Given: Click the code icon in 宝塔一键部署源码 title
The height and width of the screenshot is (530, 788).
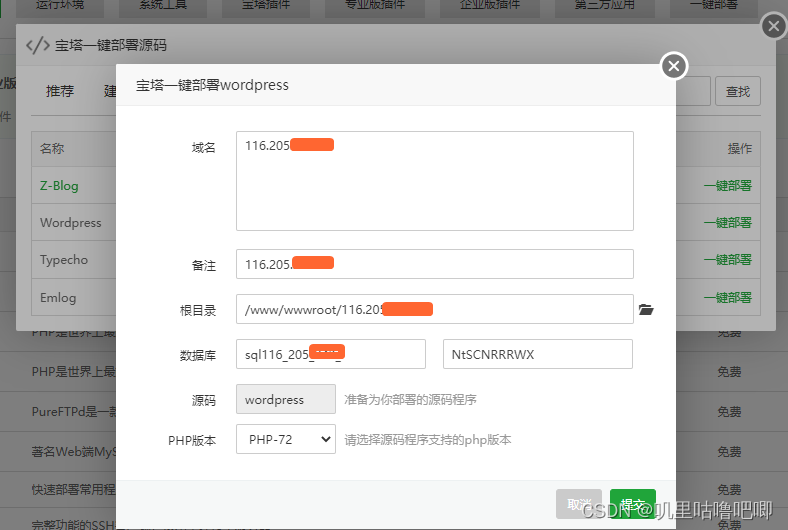Looking at the screenshot, I should click(38, 45).
